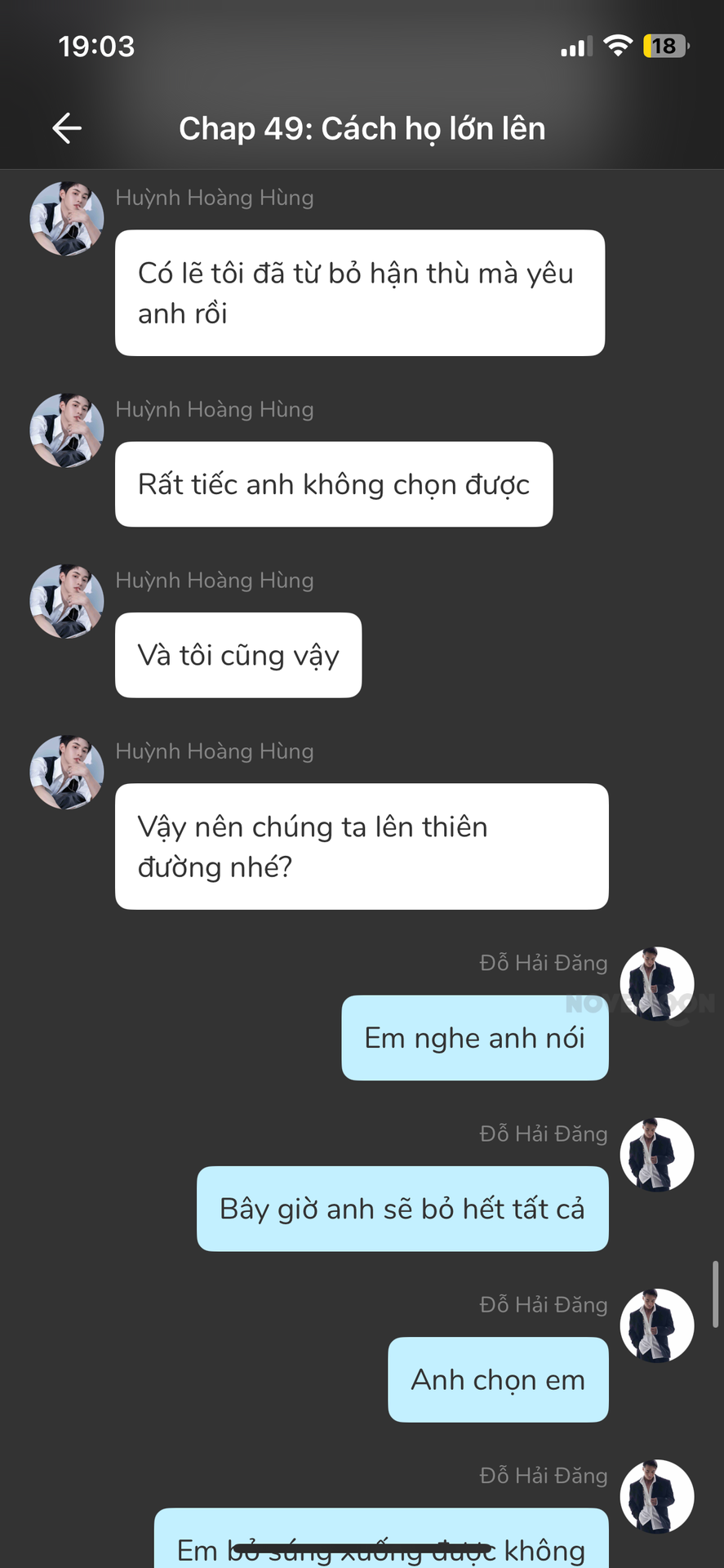This screenshot has height=1568, width=724.
Task: Tap the 19:03 clock in status bar
Action: pos(96,47)
